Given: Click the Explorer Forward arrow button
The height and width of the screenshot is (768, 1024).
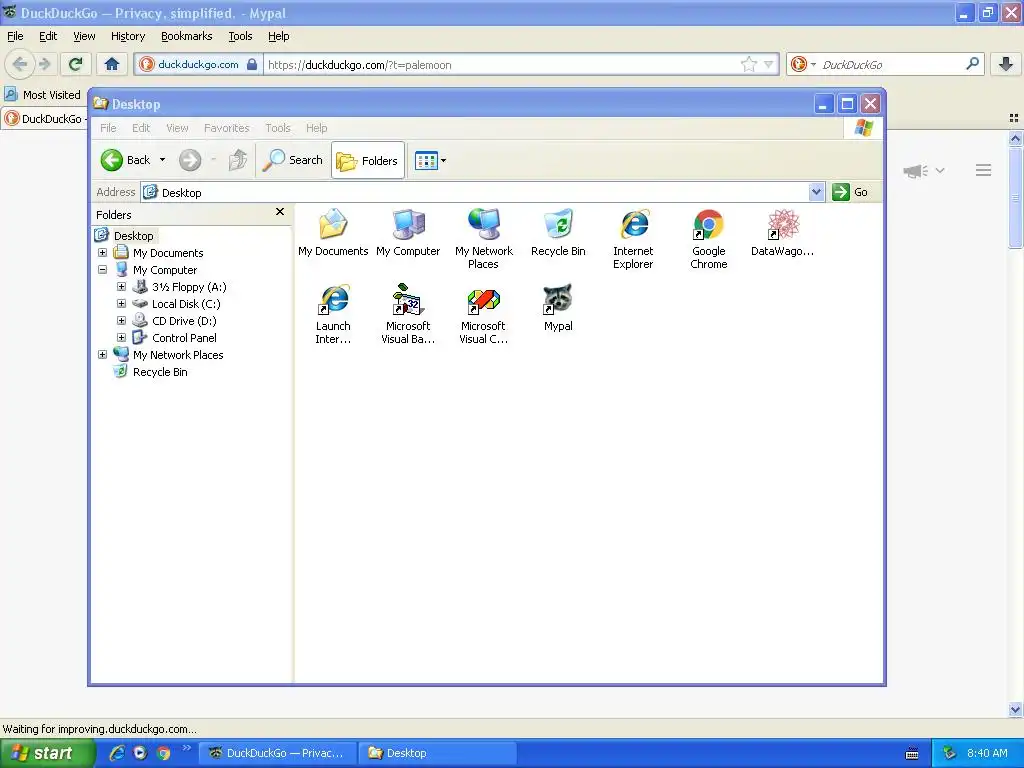Looking at the screenshot, I should [x=190, y=160].
